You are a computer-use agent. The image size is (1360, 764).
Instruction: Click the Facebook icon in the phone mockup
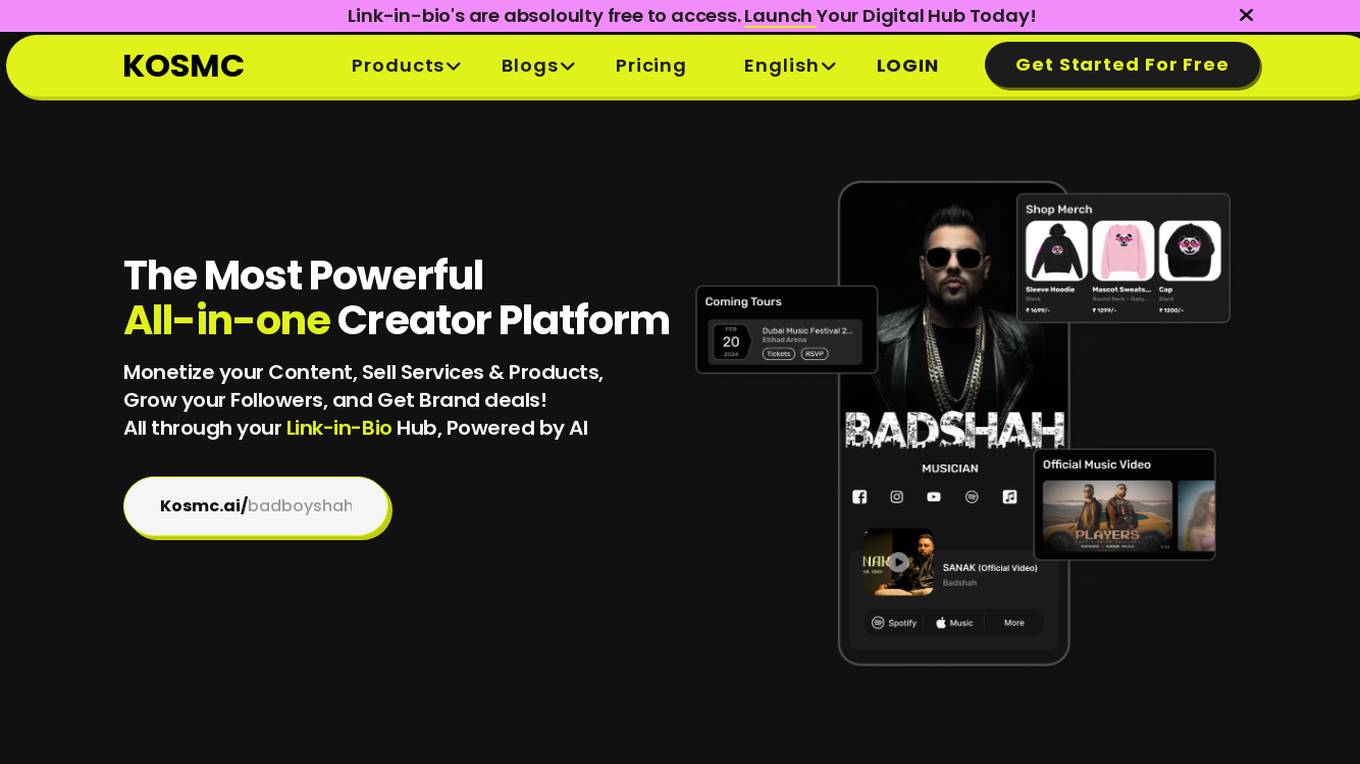pyautogui.click(x=859, y=497)
